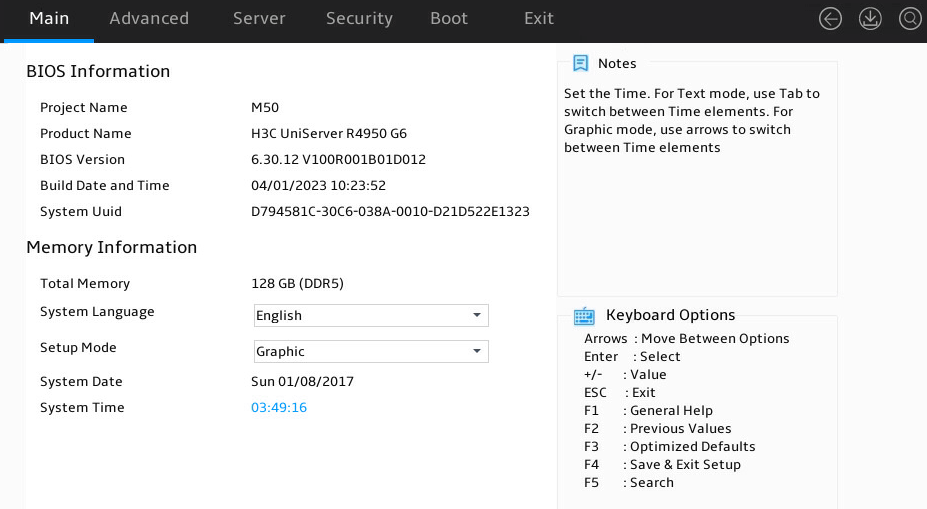Click the System Uuid value
The height and width of the screenshot is (509, 927).
pos(390,212)
